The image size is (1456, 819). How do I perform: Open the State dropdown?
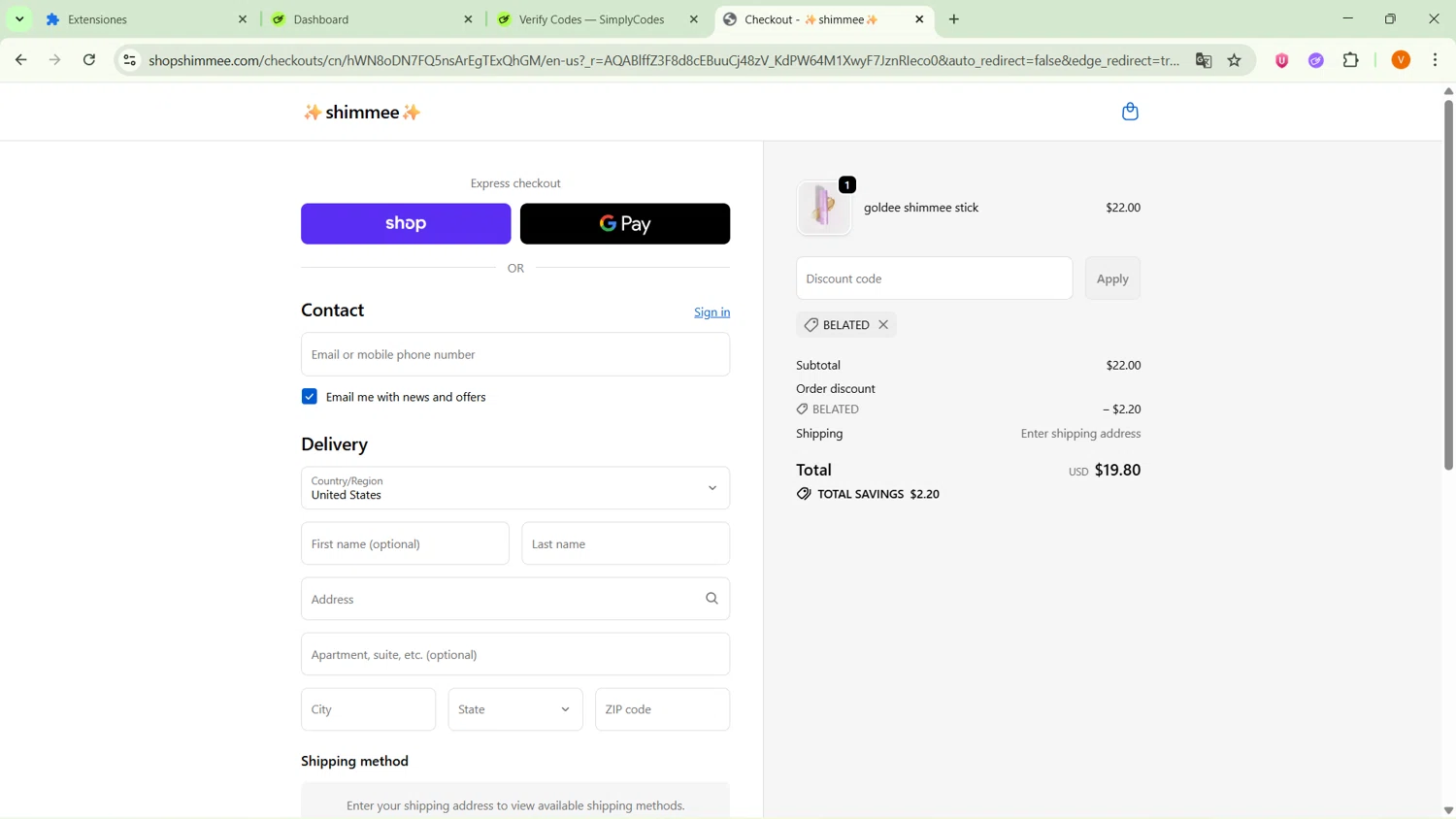pyautogui.click(x=515, y=709)
